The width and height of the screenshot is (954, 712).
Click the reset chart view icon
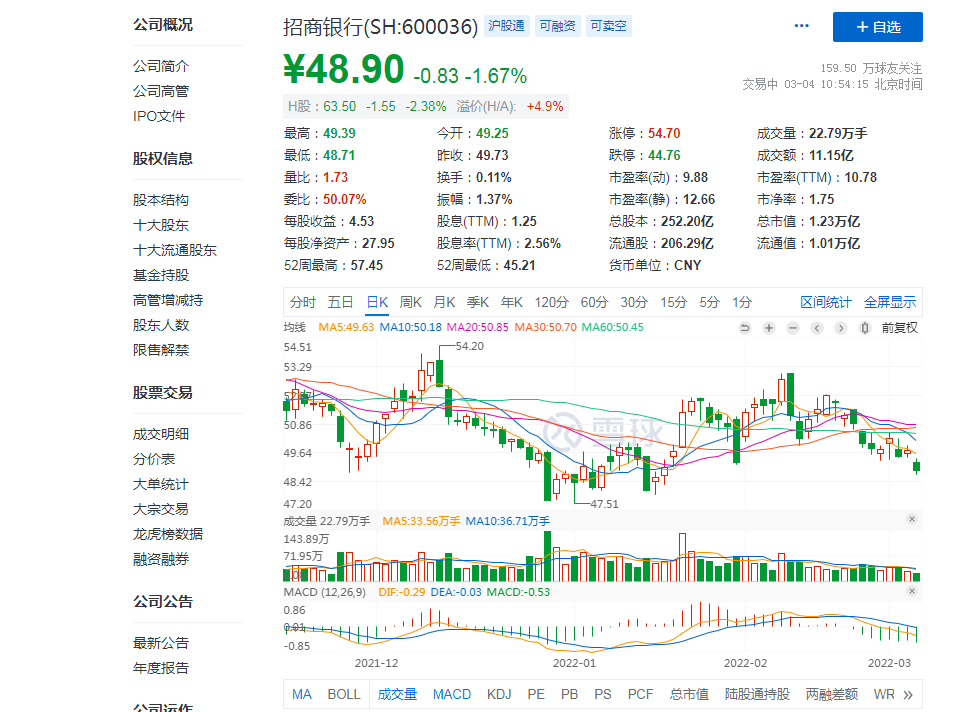coord(745,328)
